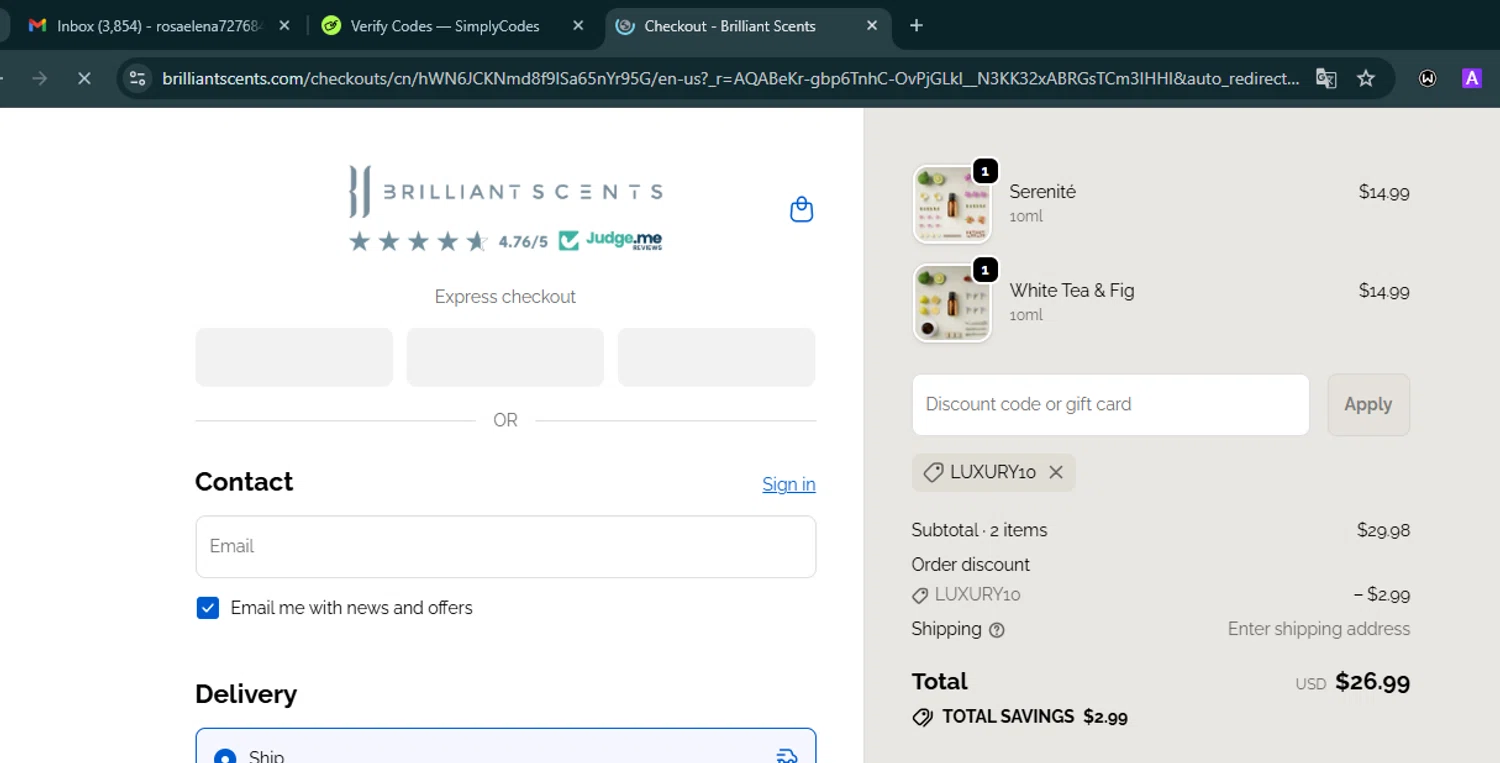Click the Enter shipping address text
The image size is (1500, 763).
(x=1319, y=629)
